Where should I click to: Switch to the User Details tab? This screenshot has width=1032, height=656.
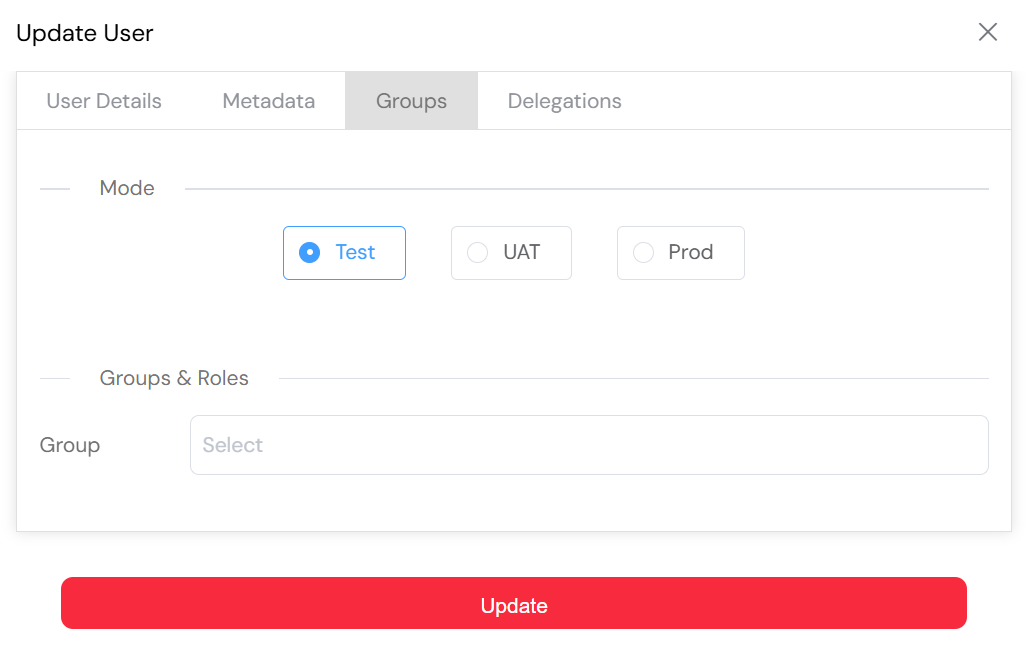[104, 101]
